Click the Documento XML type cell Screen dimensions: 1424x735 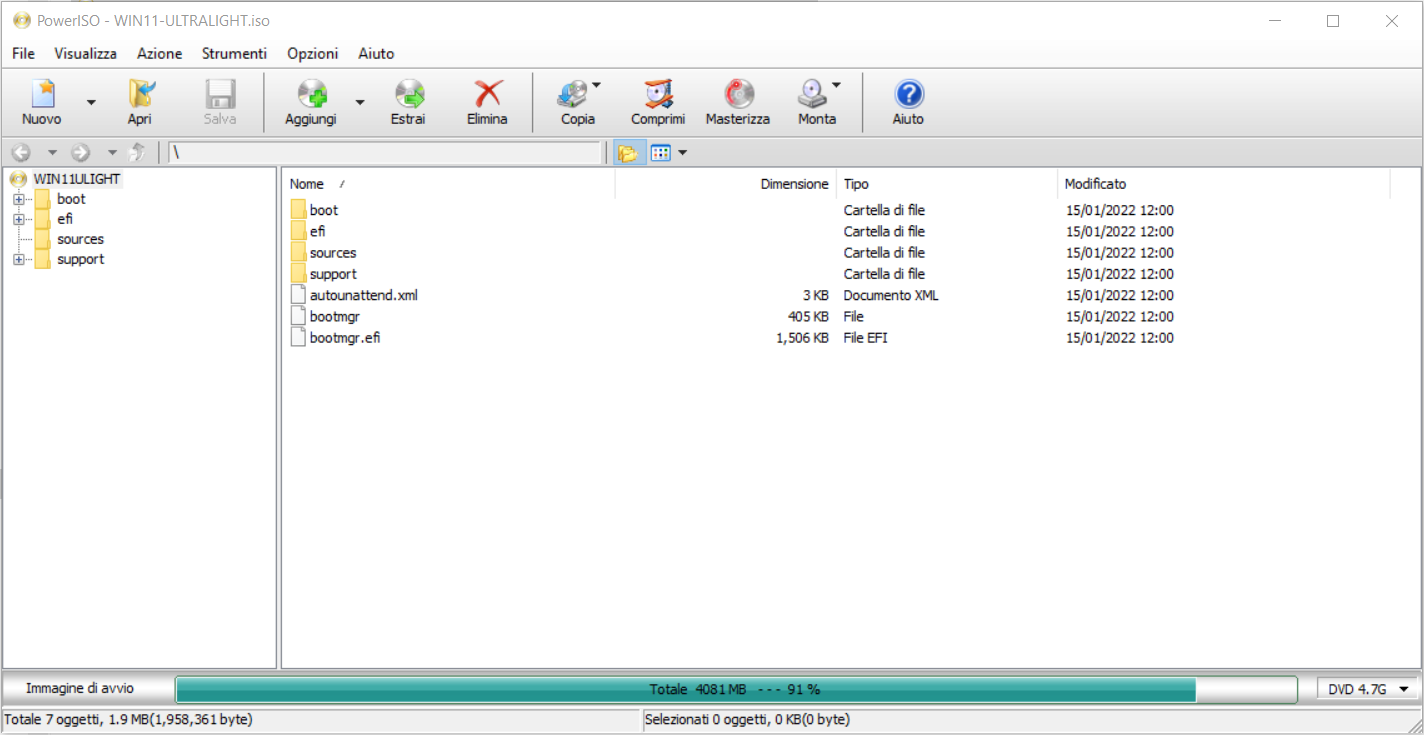pos(891,295)
